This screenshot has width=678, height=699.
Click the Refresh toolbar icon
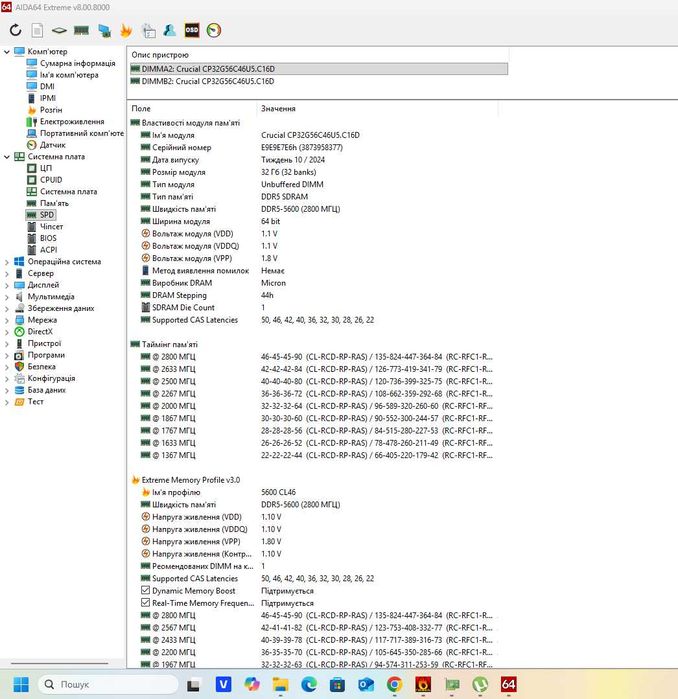16,30
